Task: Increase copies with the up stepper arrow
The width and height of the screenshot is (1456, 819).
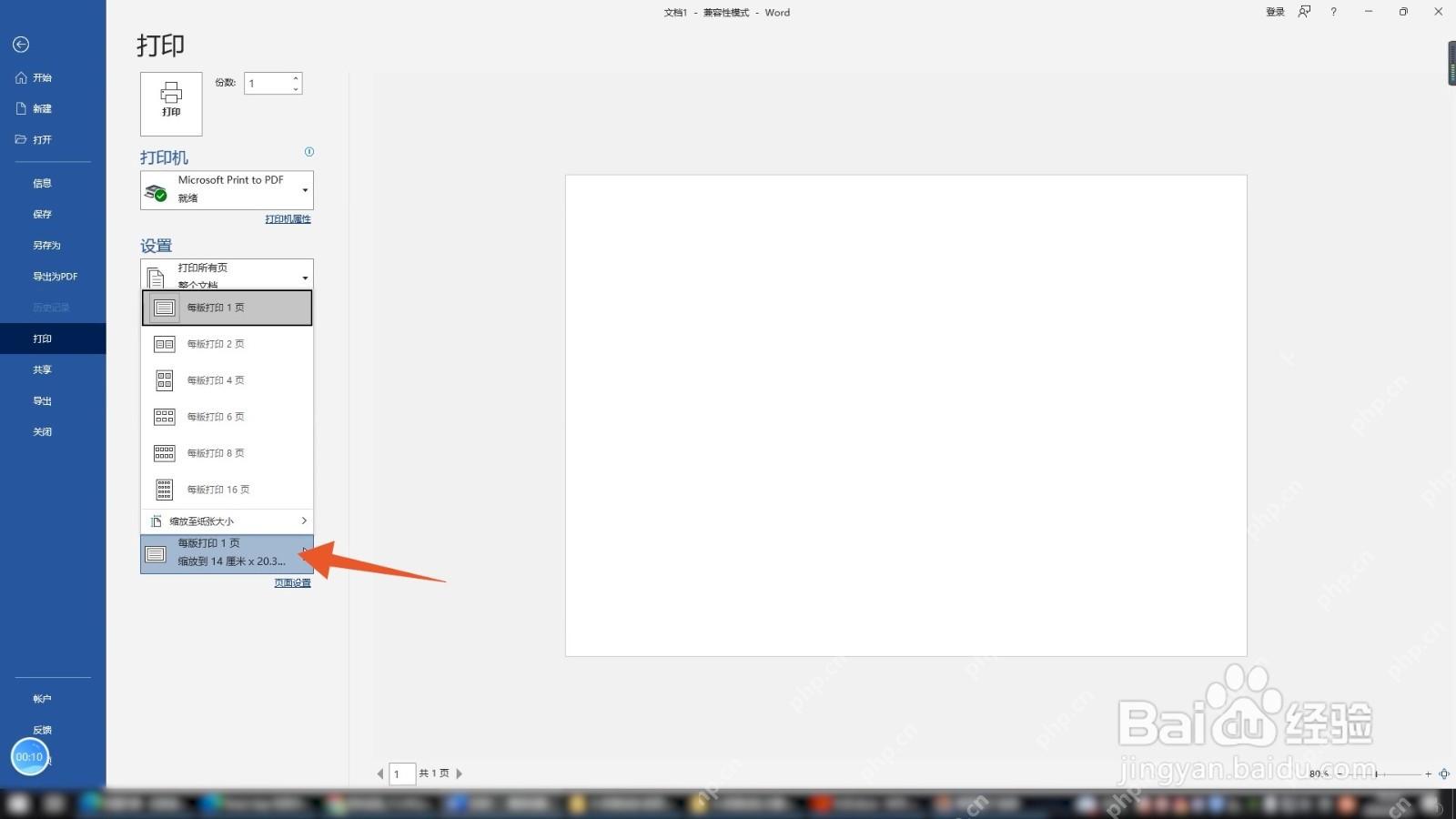Action: [x=296, y=78]
